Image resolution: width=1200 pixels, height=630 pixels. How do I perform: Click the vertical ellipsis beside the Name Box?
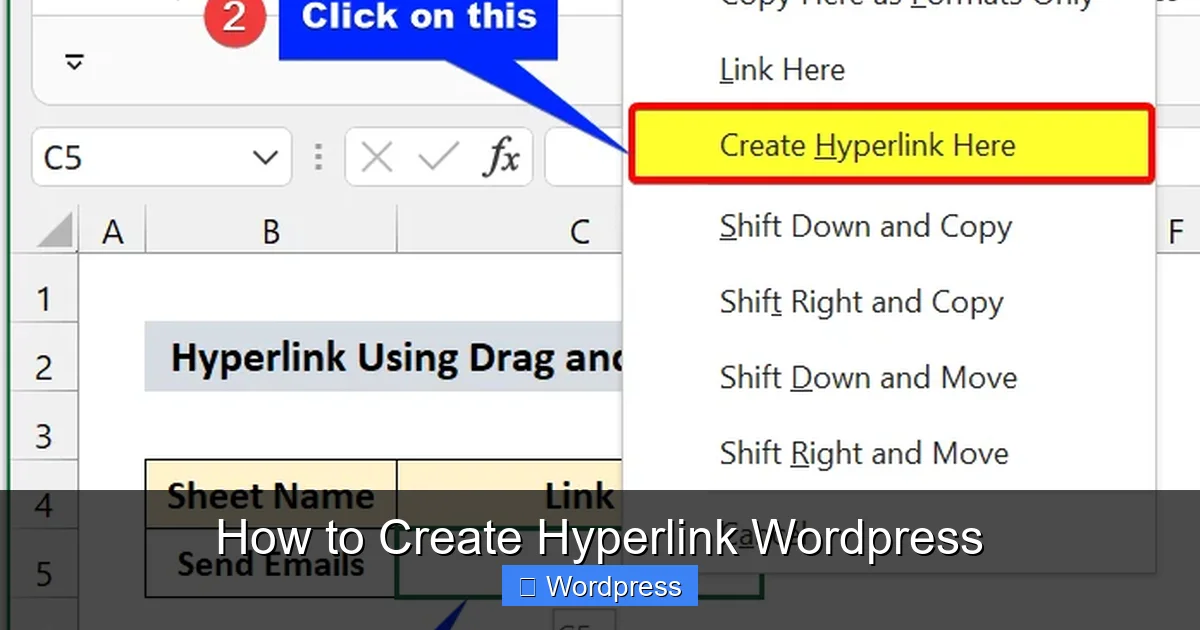point(317,157)
